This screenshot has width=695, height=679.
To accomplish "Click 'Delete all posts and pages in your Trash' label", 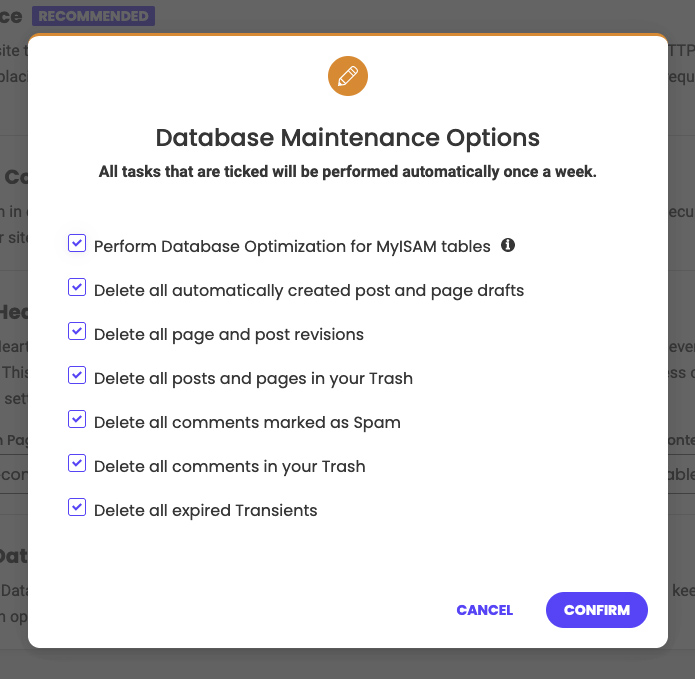I will [x=253, y=379].
